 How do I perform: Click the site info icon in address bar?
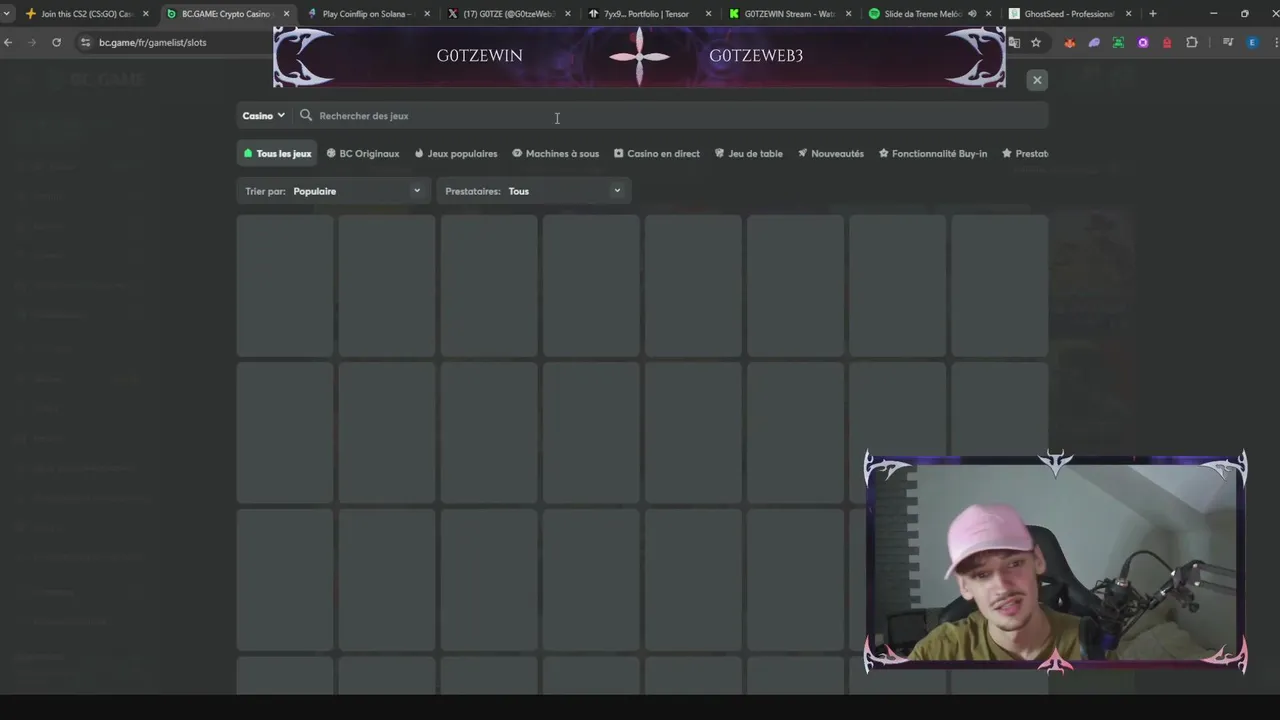click(85, 42)
